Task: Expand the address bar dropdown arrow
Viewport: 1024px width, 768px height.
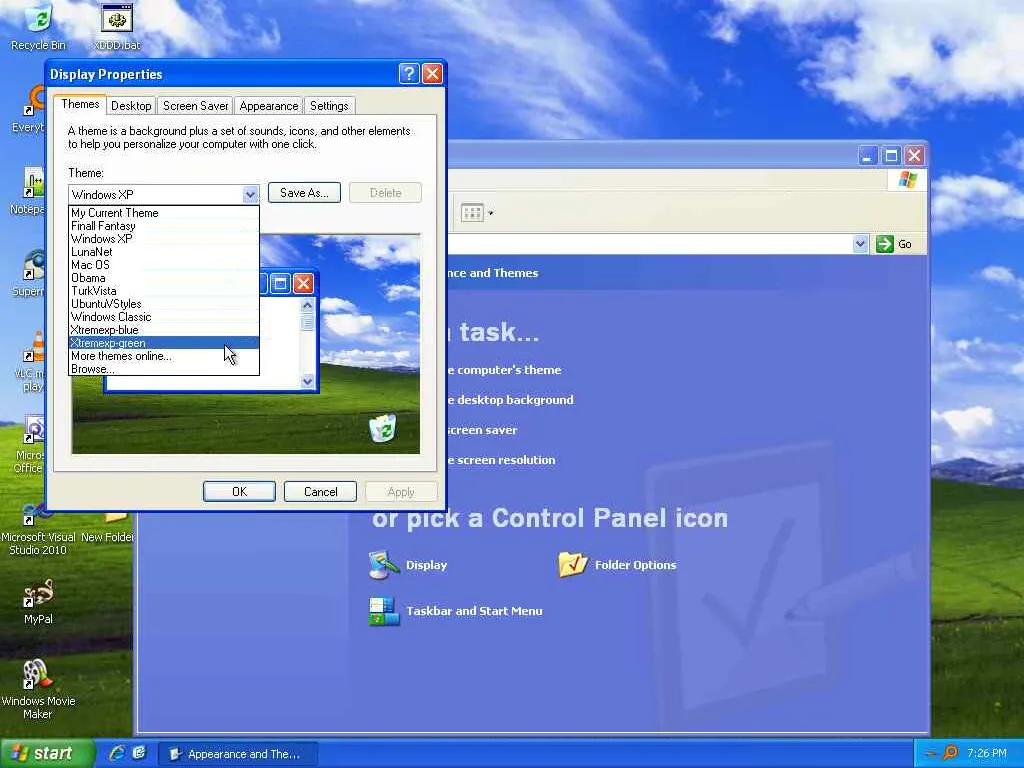Action: click(x=861, y=244)
